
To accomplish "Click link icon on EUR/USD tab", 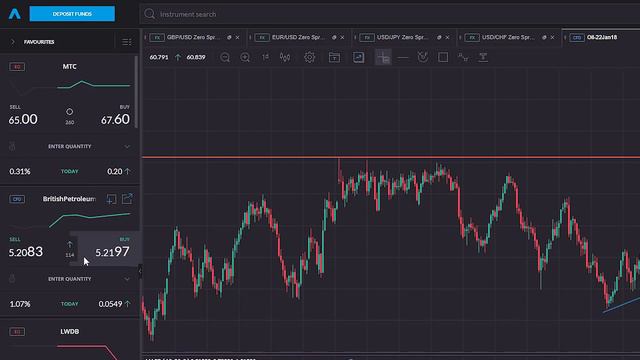I will (x=334, y=38).
